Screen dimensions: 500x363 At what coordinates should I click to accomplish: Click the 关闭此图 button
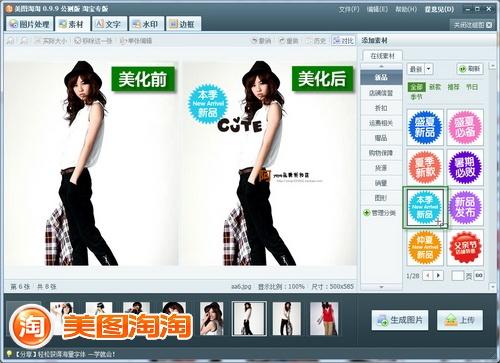pyautogui.click(x=473, y=25)
